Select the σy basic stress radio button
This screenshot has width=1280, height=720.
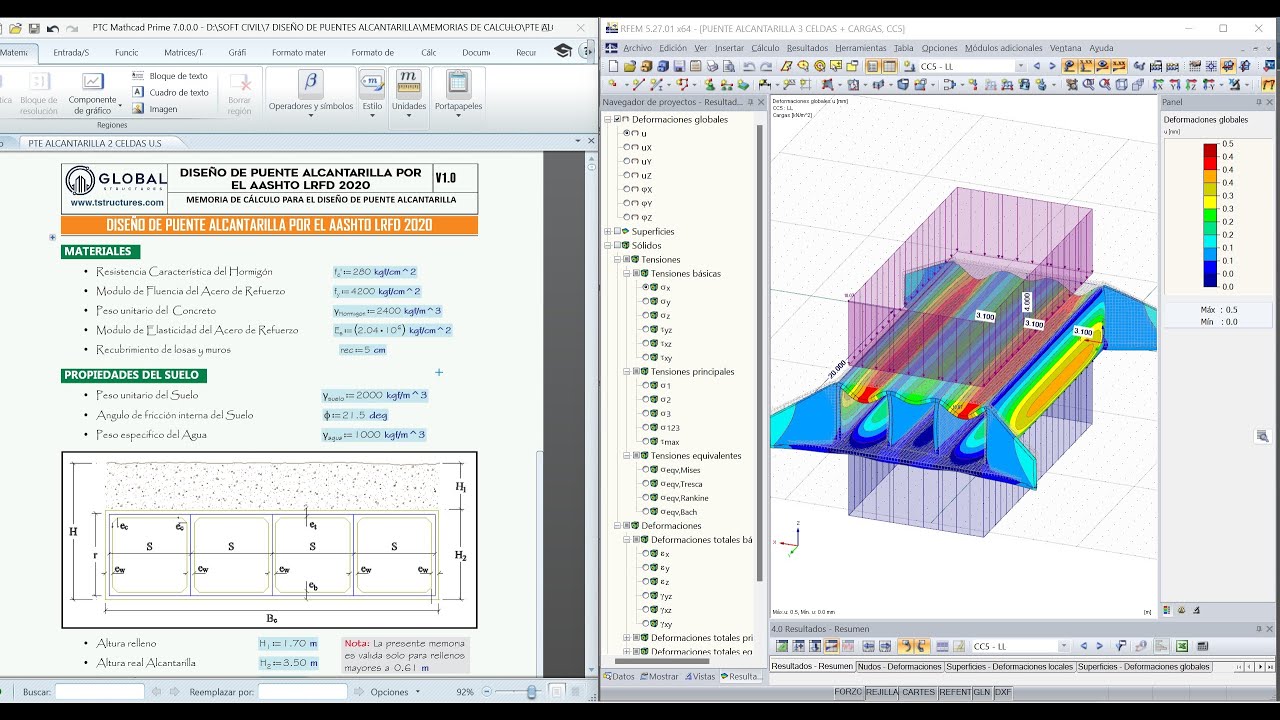pyautogui.click(x=646, y=301)
